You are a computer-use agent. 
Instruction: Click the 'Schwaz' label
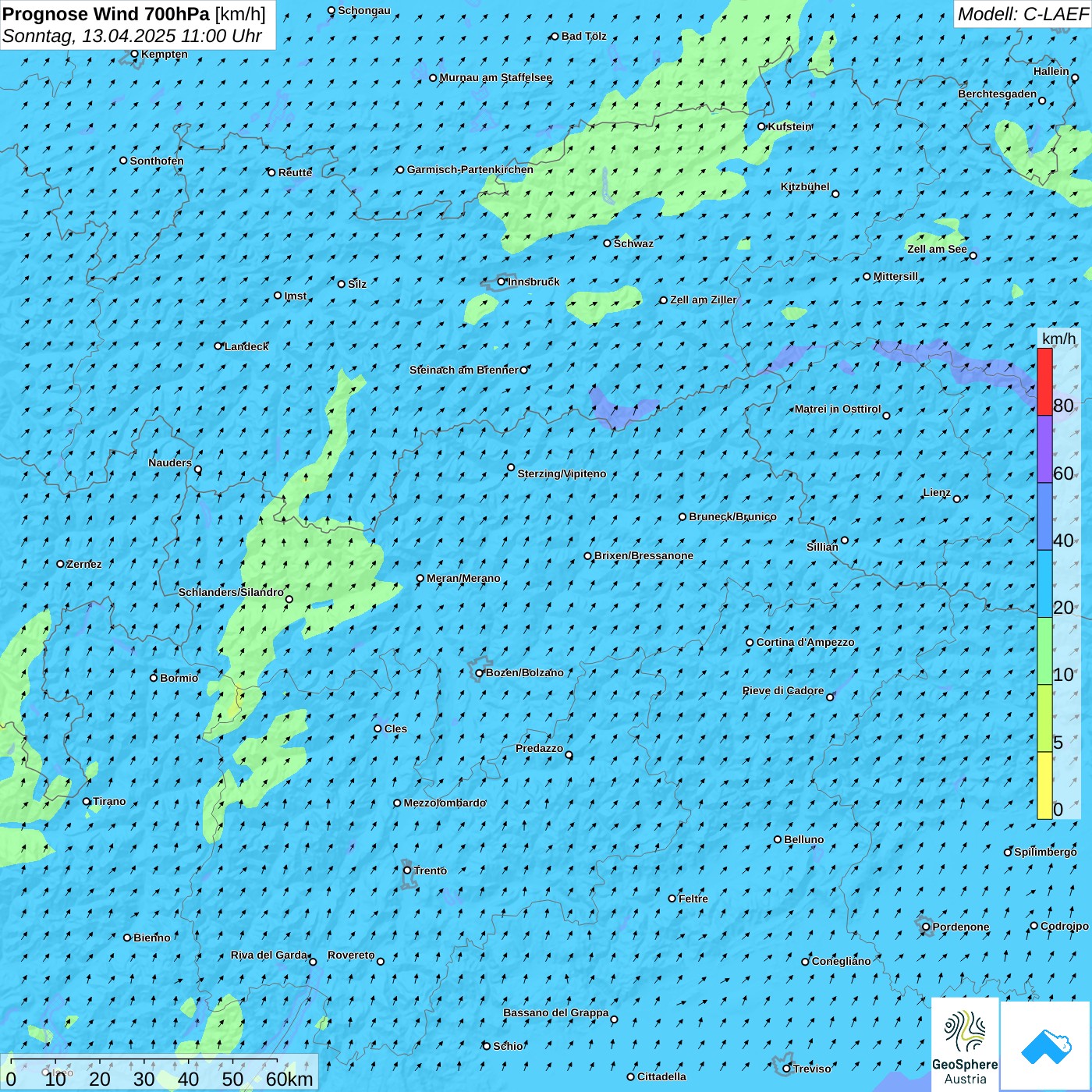click(x=633, y=243)
